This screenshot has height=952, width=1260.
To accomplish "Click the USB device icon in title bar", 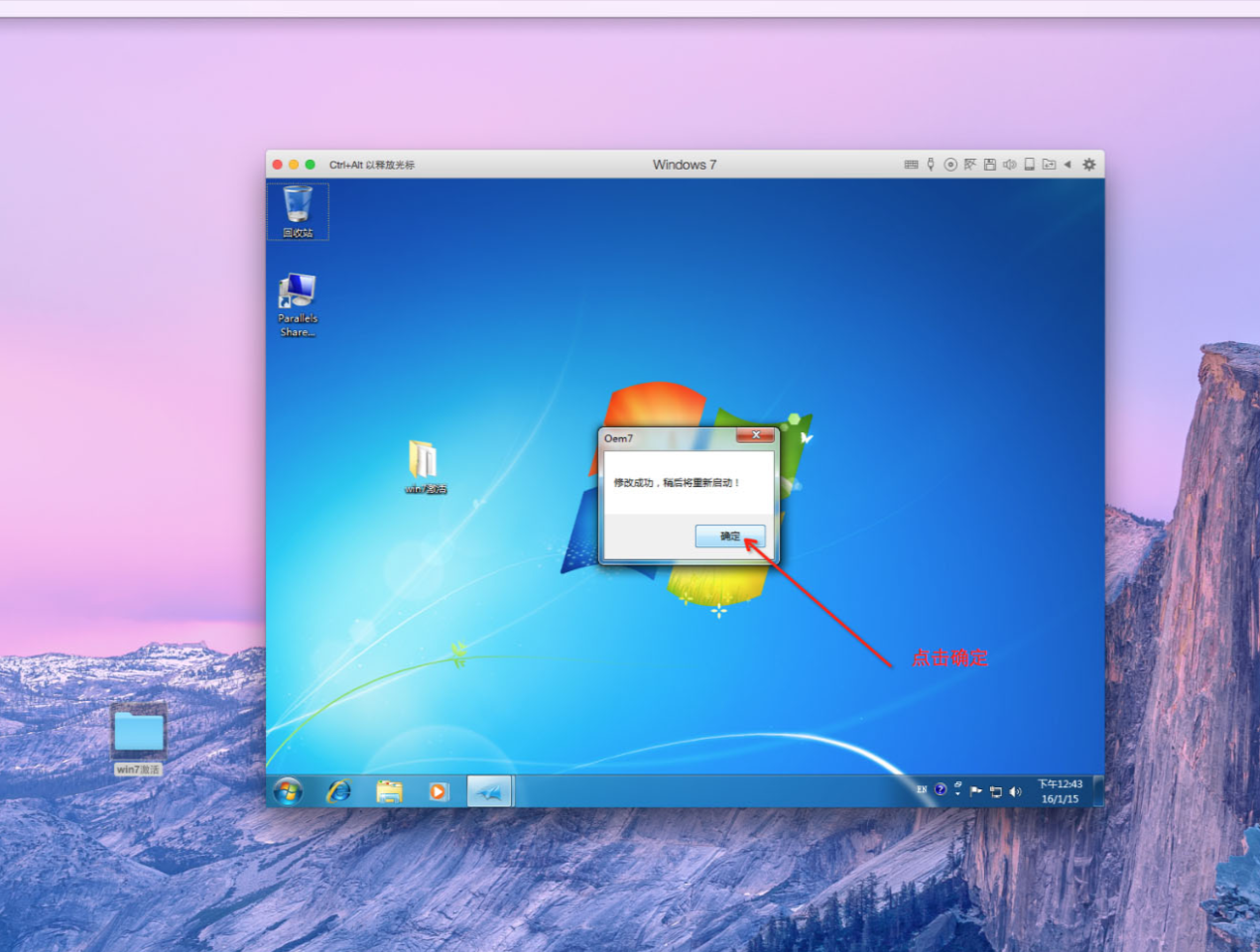I will (x=931, y=165).
